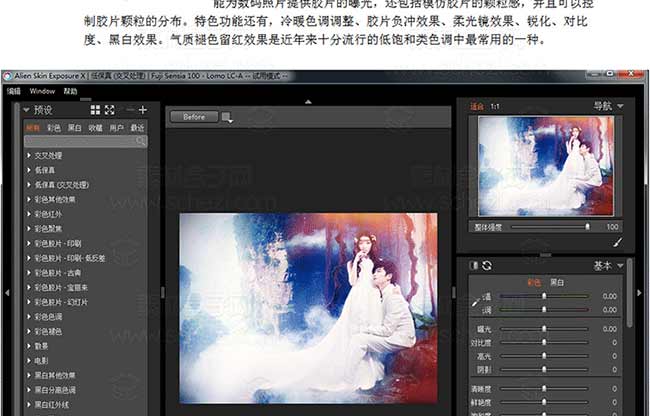Screen dimensions: 650x416
Task: Switch to the 用户 presets tab
Action: (116, 128)
